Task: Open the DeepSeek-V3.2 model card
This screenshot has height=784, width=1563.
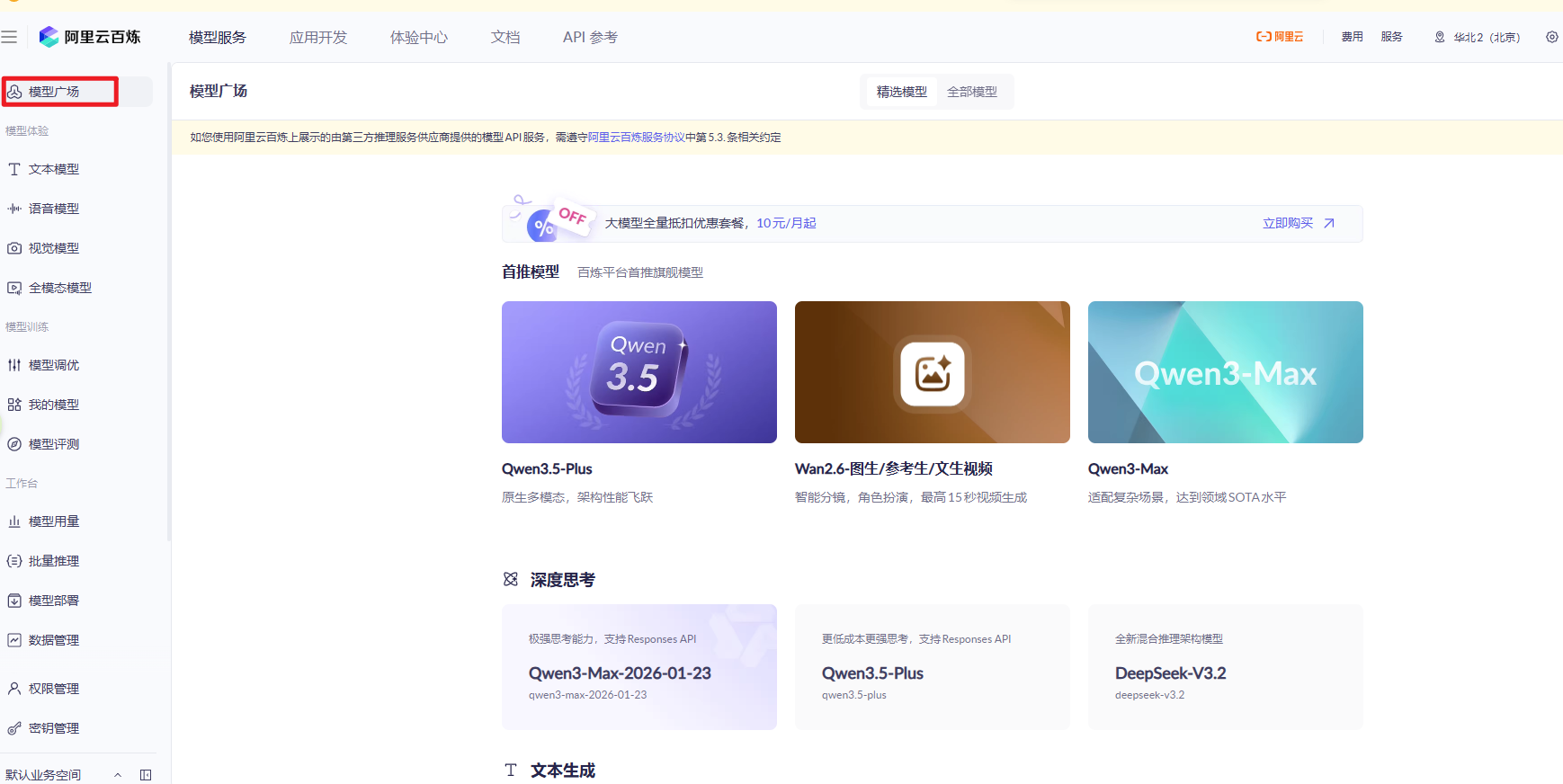Action: tap(1226, 667)
